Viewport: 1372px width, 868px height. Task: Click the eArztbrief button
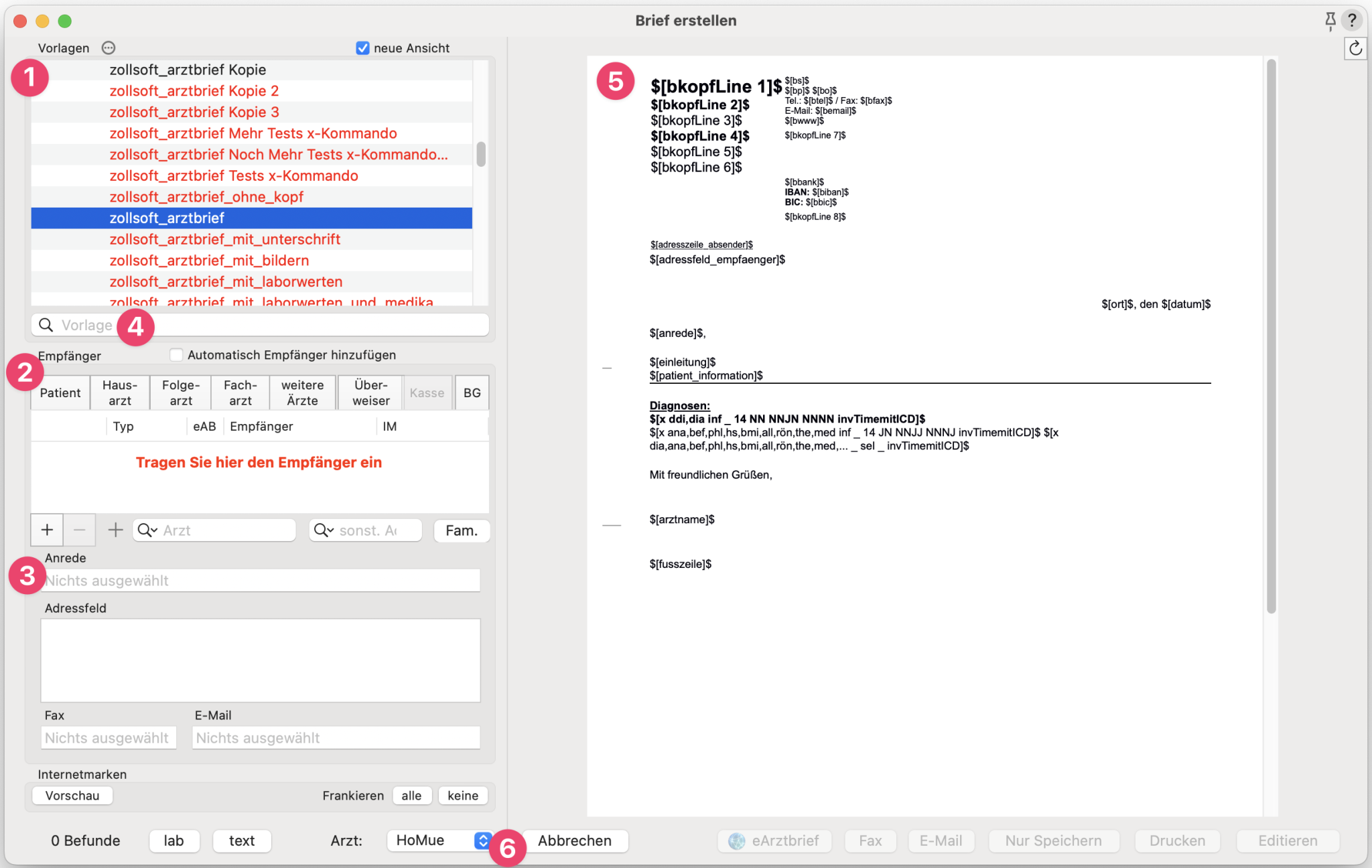(x=774, y=841)
